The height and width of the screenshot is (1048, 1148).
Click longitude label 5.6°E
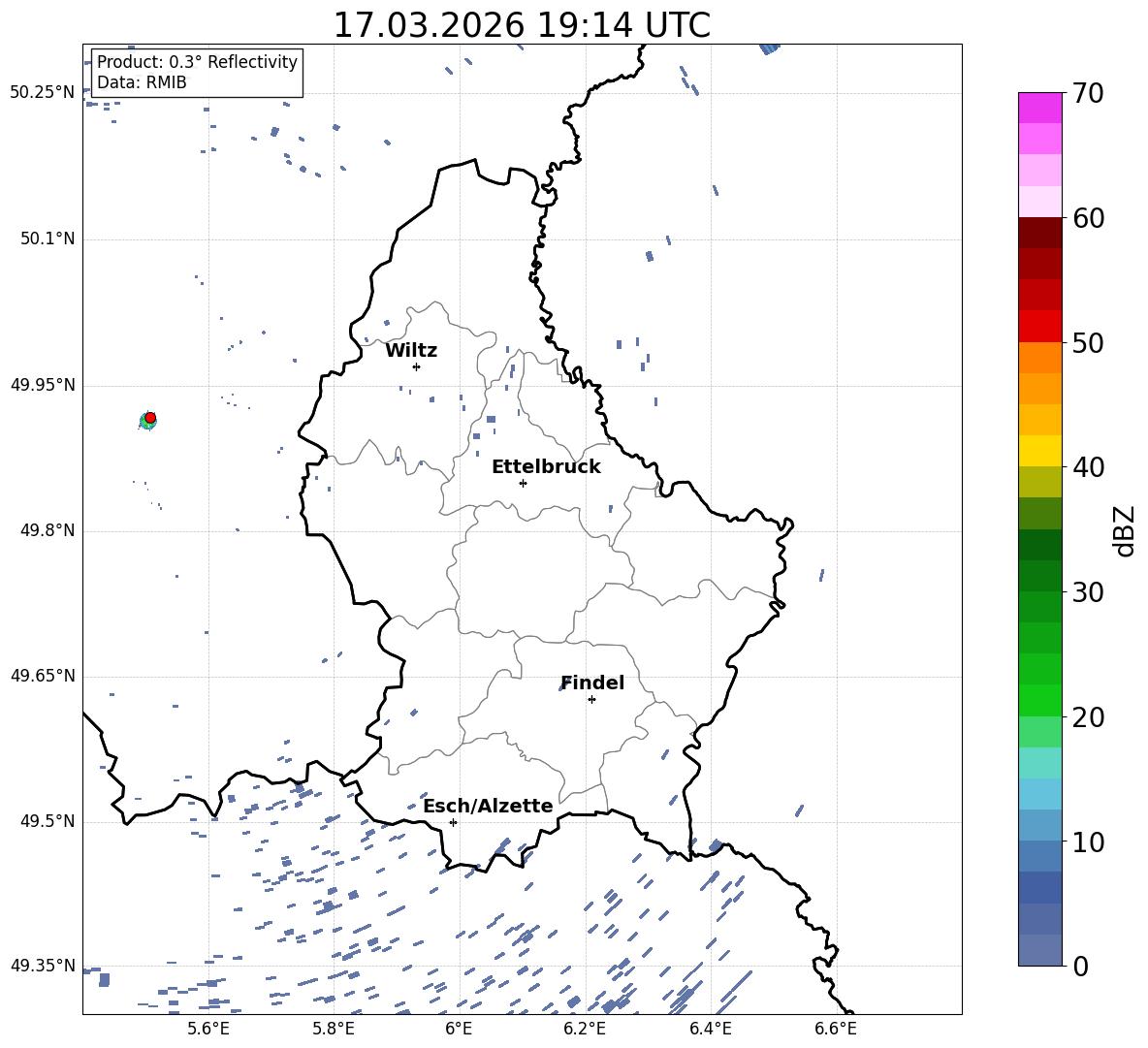208,1029
